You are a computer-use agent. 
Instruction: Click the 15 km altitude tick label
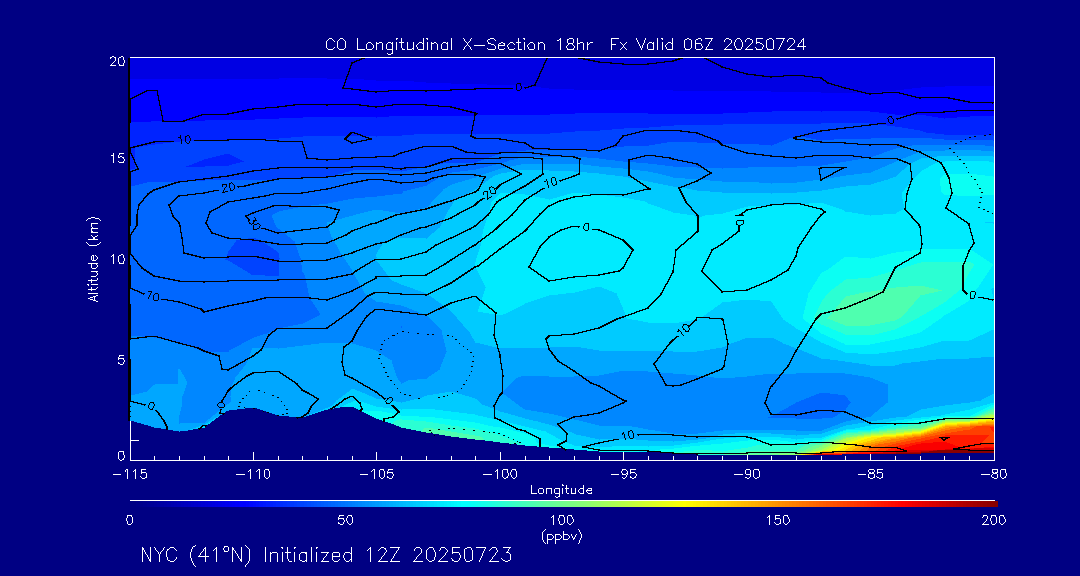pyautogui.click(x=115, y=159)
